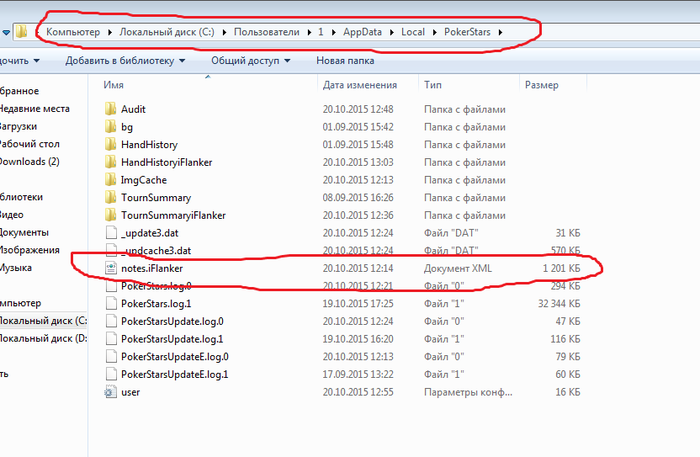
Task: Expand breadcrumb arrow after Local
Action: (x=434, y=32)
